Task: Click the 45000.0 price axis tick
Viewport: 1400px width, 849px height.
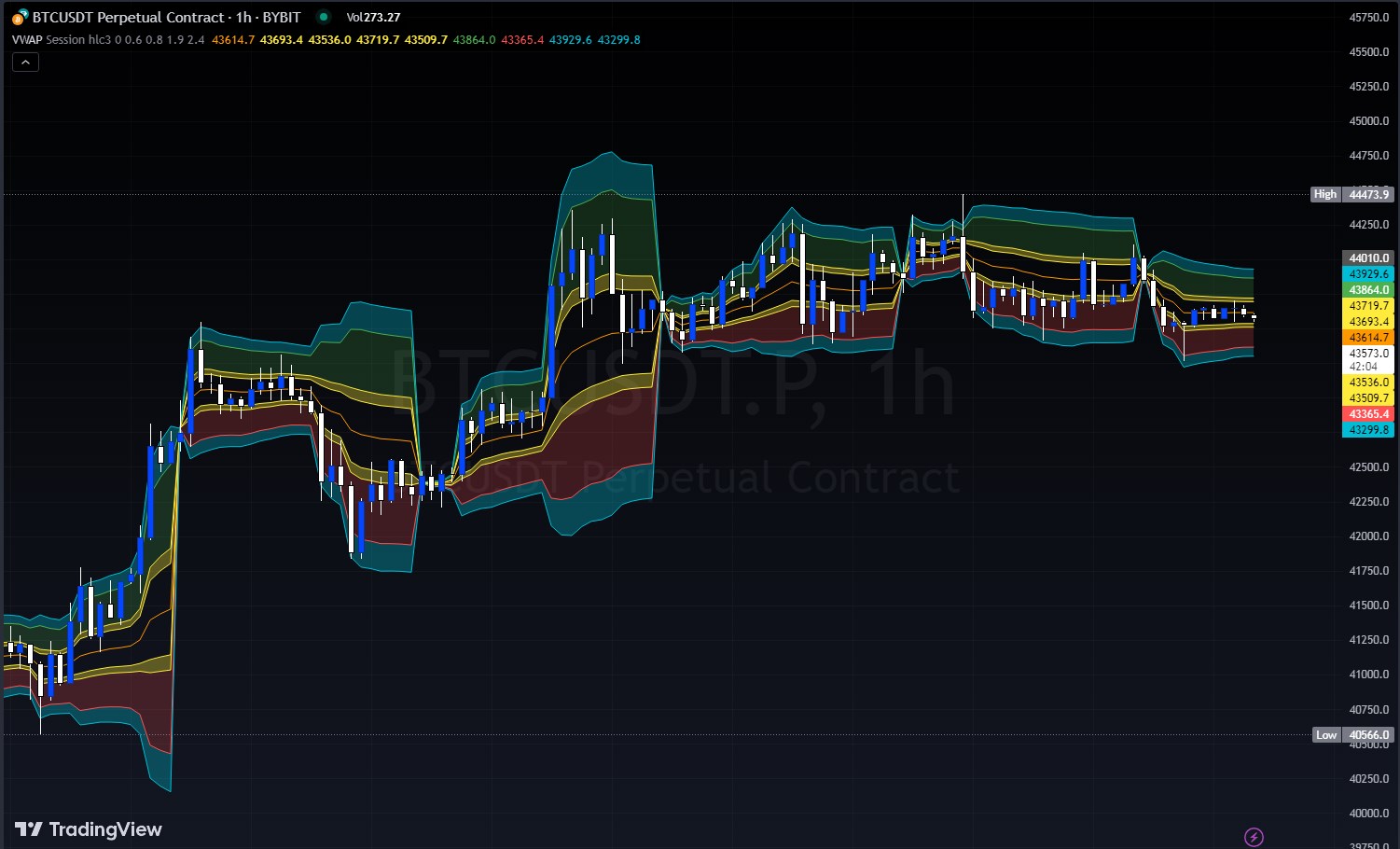Action: point(1369,121)
